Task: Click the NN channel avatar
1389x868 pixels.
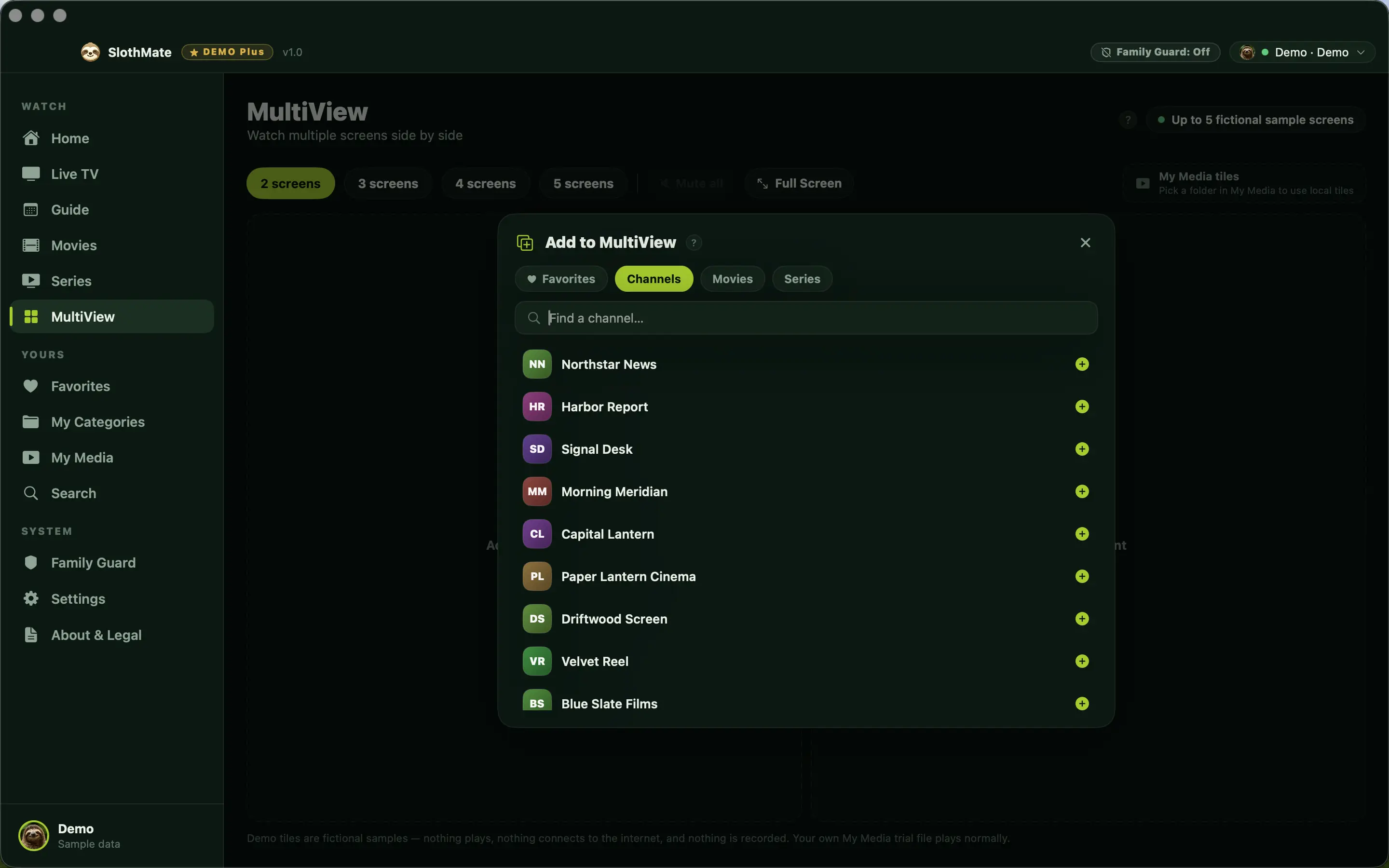Action: click(537, 364)
